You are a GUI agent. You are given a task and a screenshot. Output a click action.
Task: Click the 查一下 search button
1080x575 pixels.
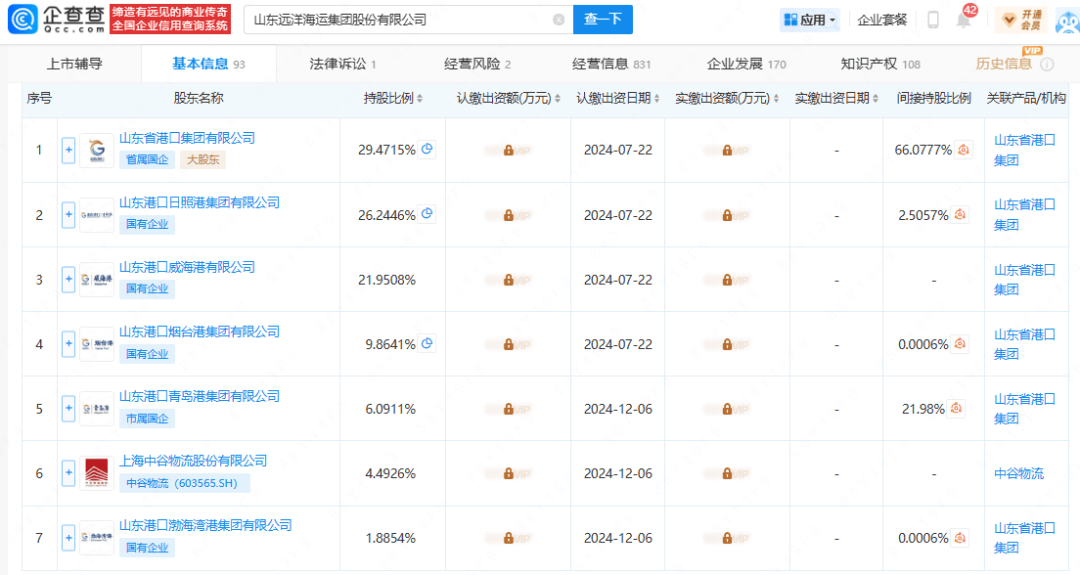click(603, 19)
